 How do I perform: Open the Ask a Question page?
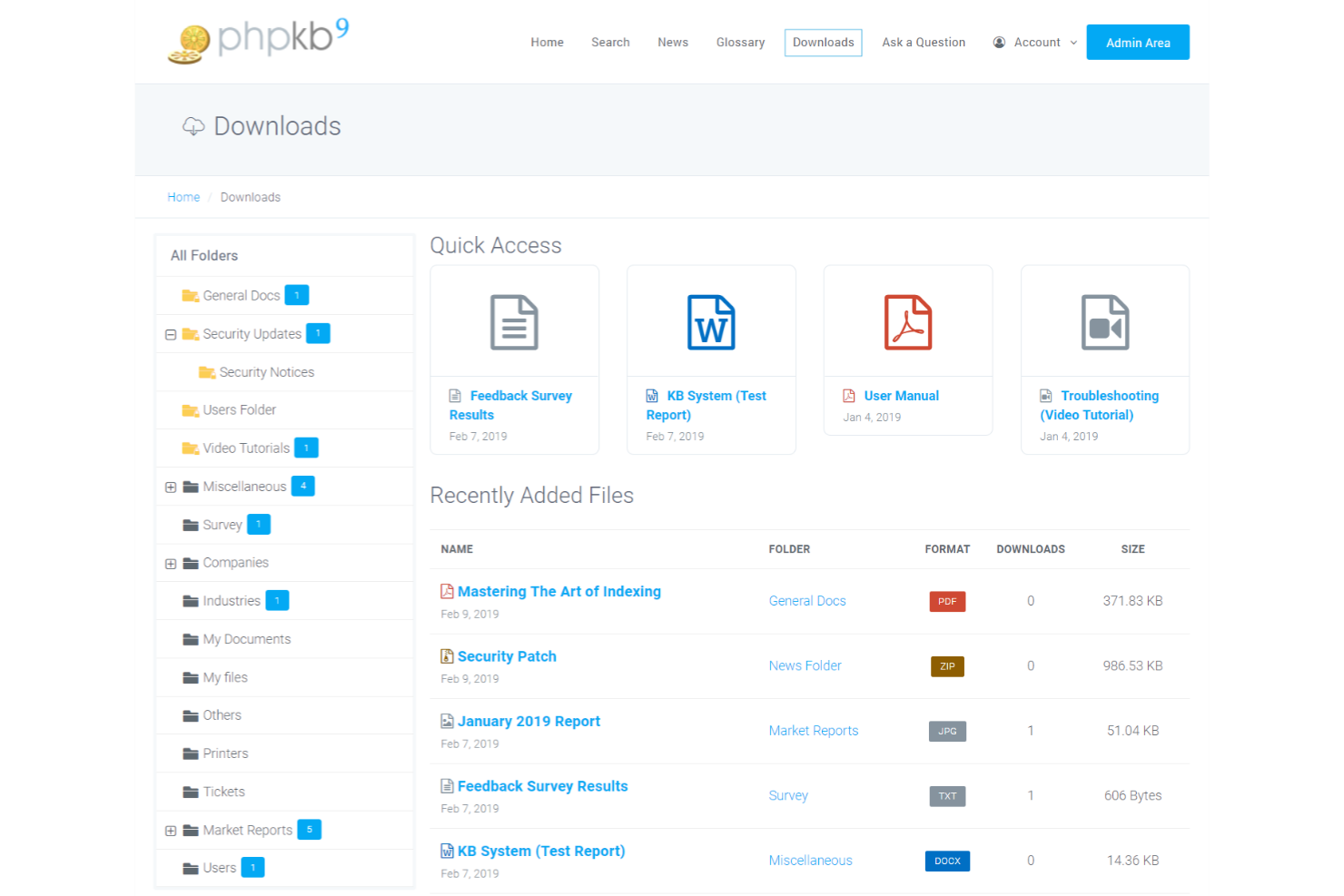(924, 43)
